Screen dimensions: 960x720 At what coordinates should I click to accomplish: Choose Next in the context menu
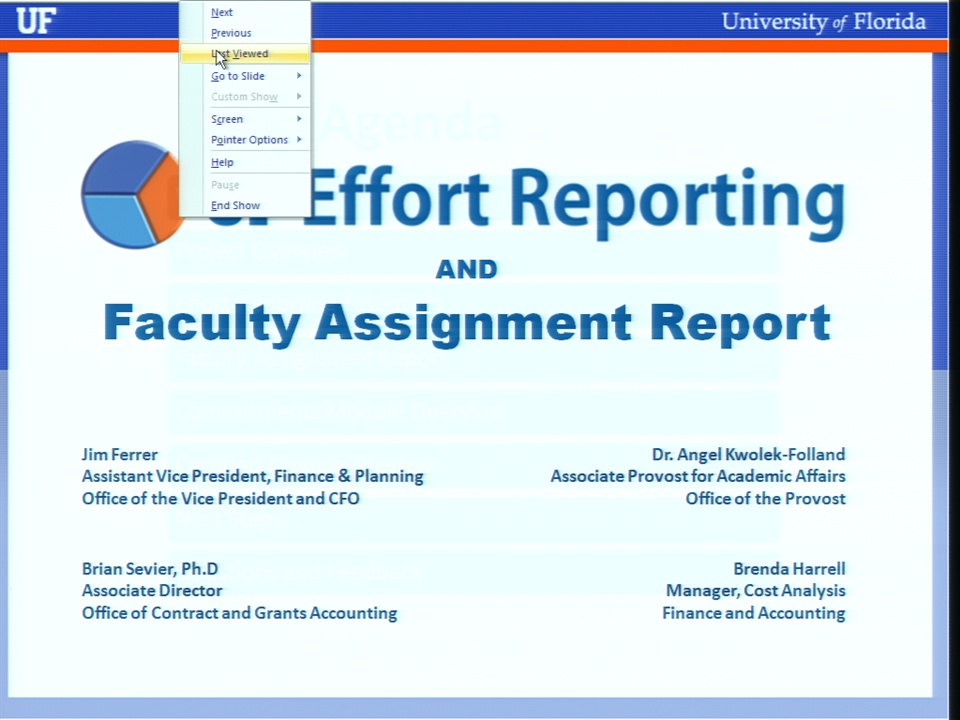(x=245, y=12)
